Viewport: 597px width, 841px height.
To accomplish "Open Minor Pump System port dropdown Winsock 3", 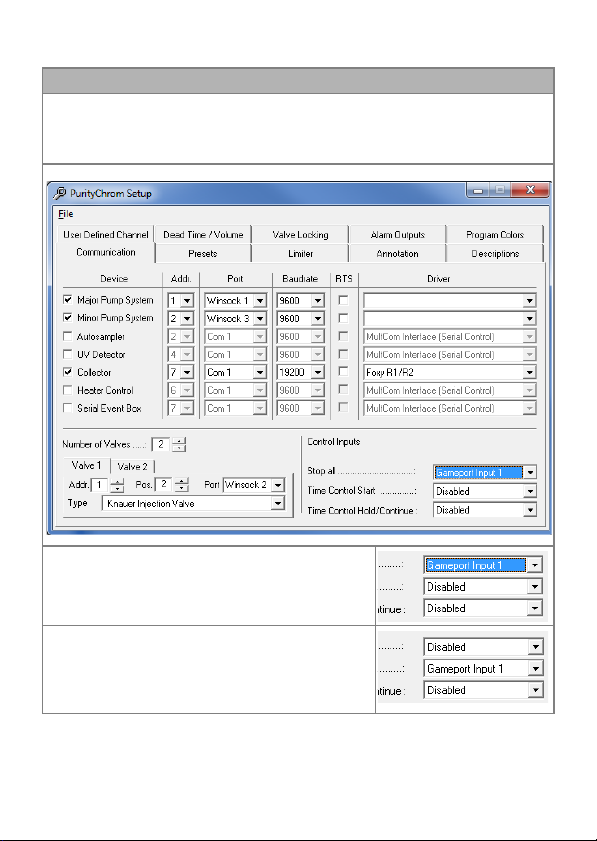I will pos(260,319).
